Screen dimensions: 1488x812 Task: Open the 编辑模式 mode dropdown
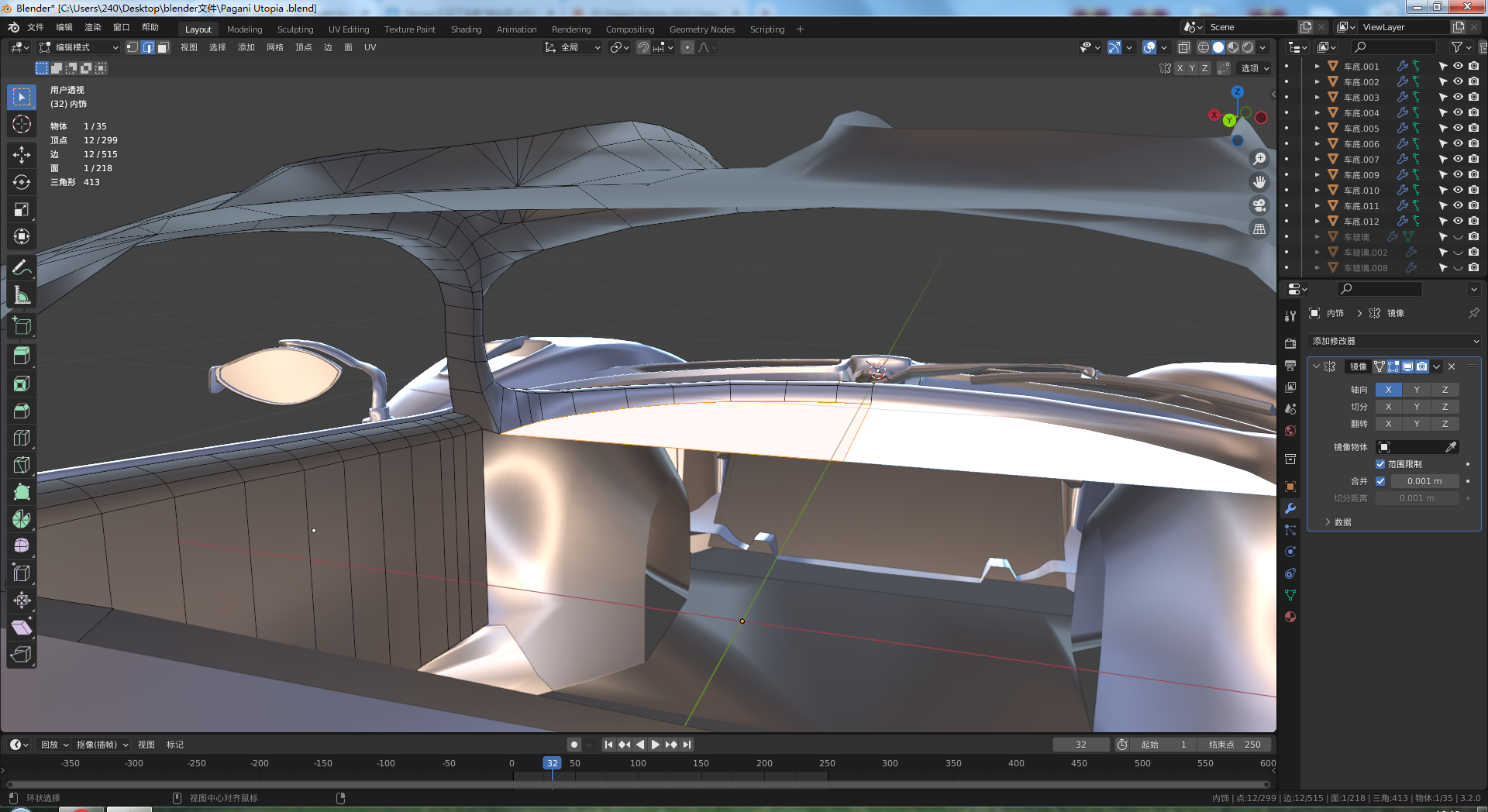[x=79, y=47]
